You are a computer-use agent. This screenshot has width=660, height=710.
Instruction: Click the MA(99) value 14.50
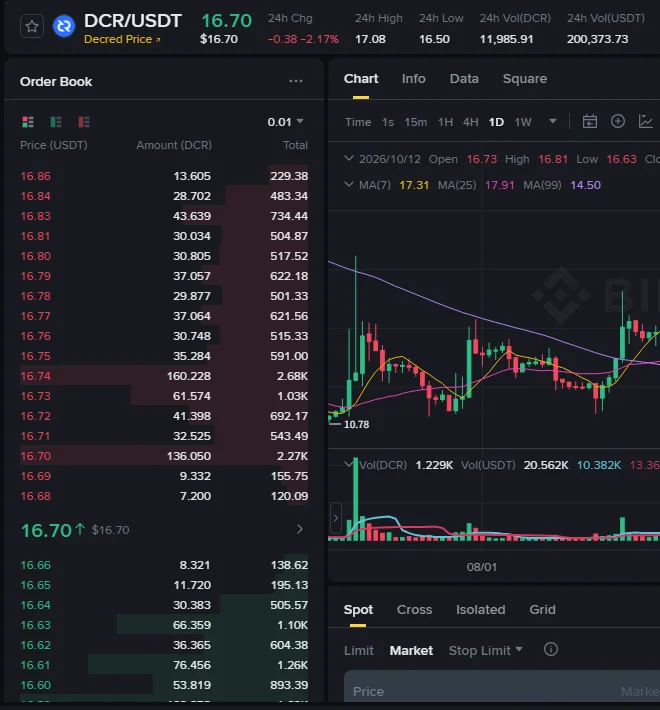[x=585, y=185]
